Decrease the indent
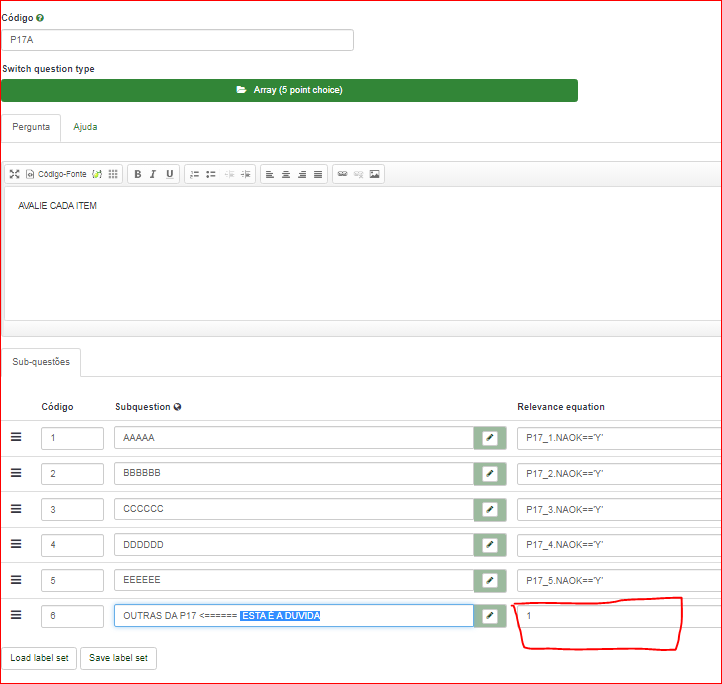722x684 pixels. pos(229,174)
